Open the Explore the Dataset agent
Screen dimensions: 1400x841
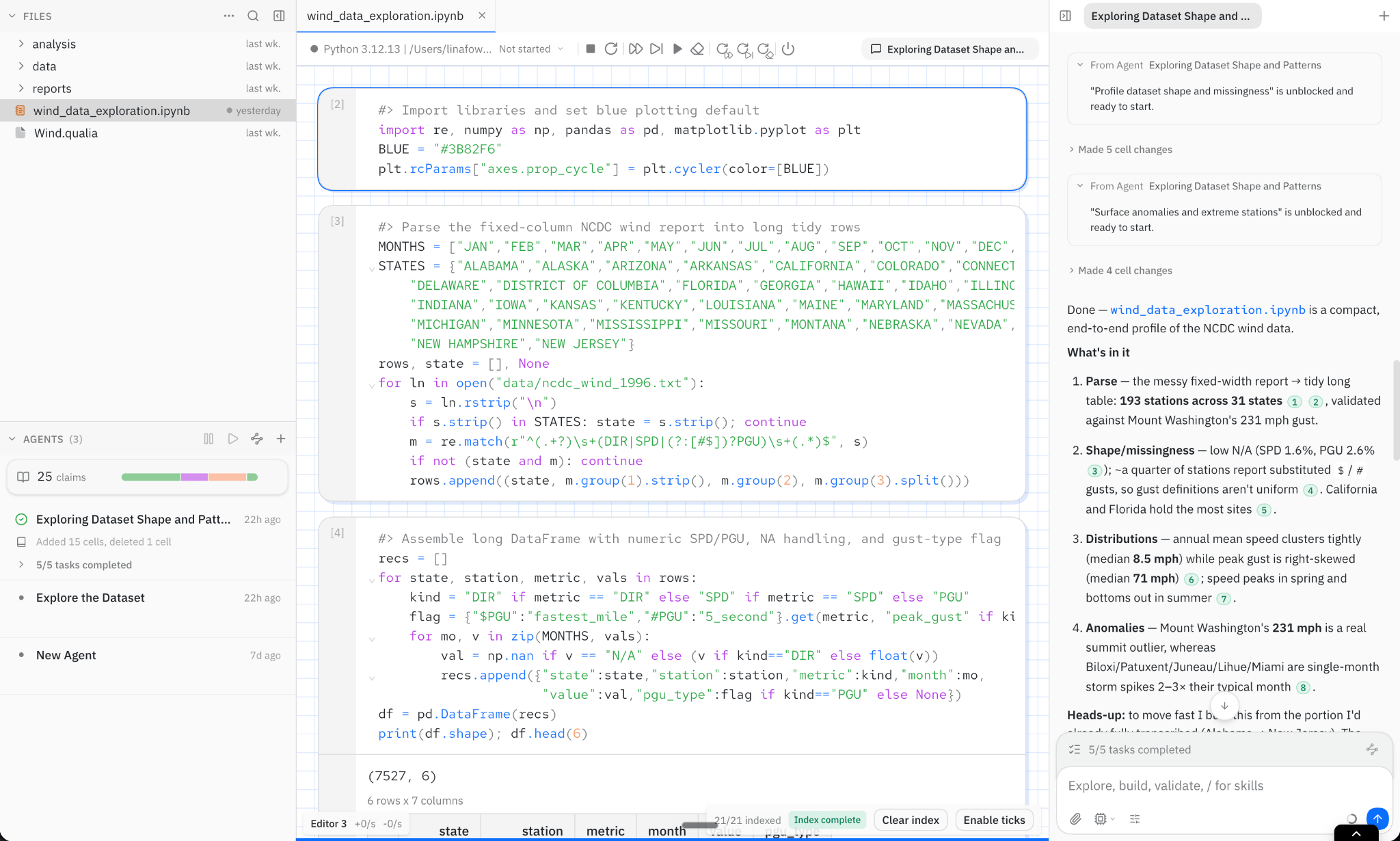pyautogui.click(x=90, y=598)
